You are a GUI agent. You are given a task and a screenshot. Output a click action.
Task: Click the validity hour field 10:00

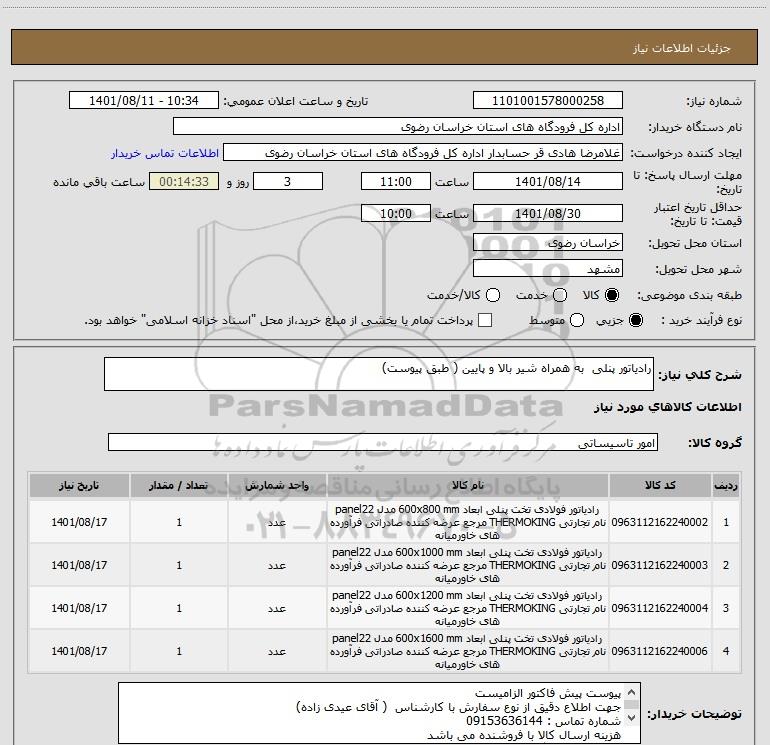pyautogui.click(x=396, y=213)
